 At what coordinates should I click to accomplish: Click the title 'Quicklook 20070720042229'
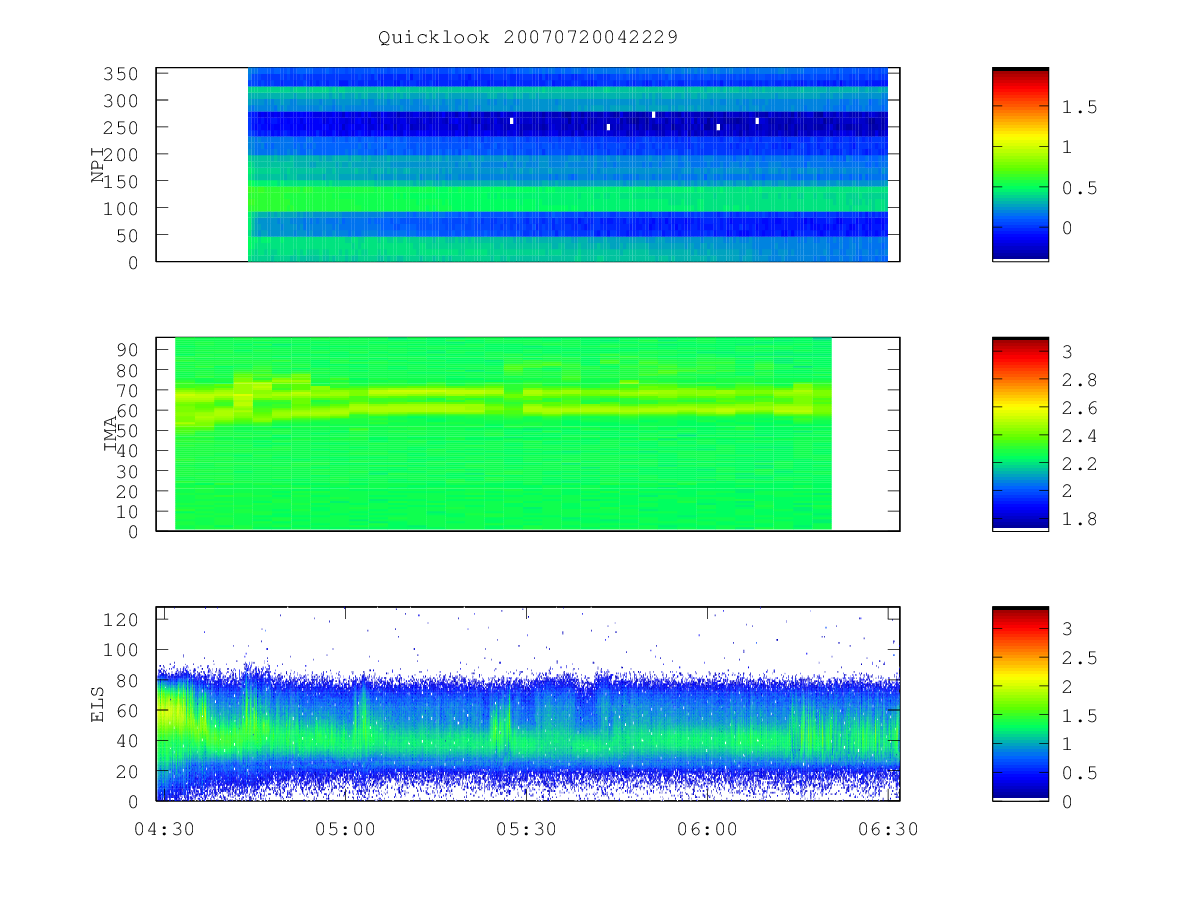tap(528, 38)
